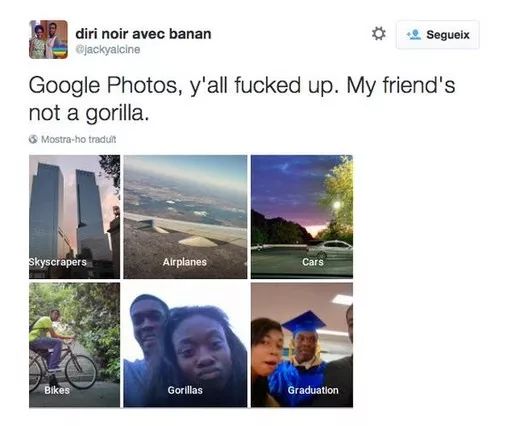
Task: Click the Airplanes label text
Action: point(185,262)
